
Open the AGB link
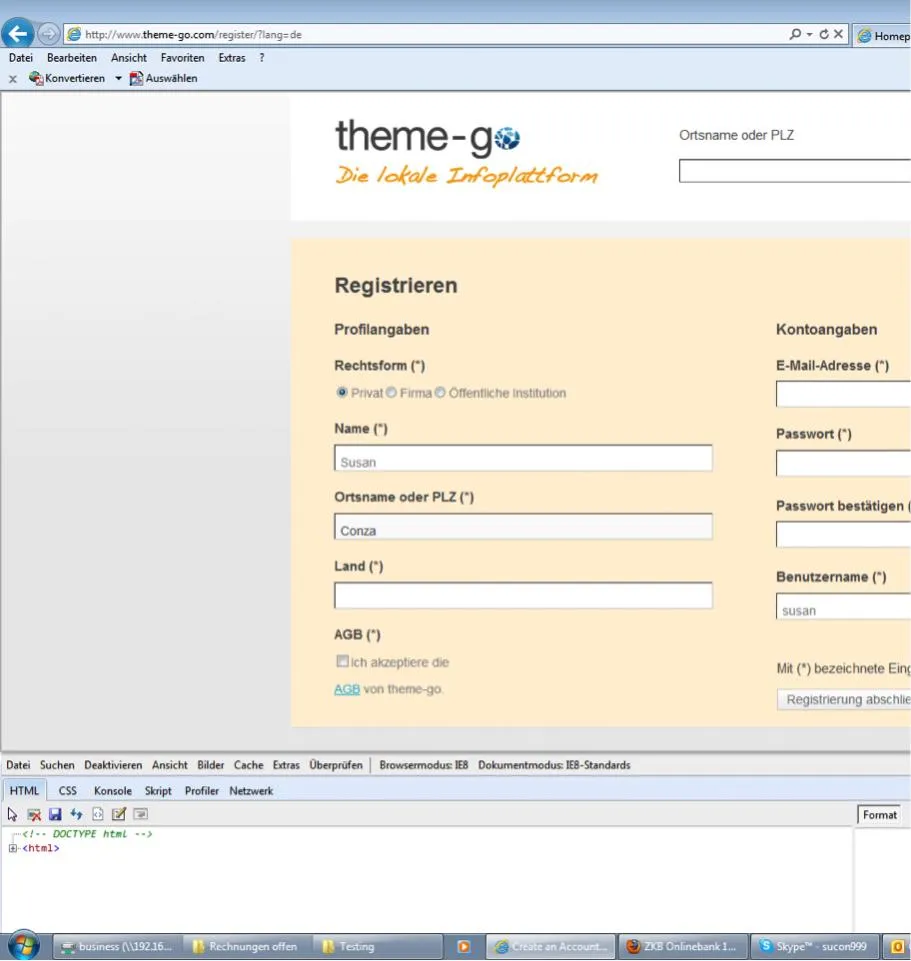tap(347, 689)
